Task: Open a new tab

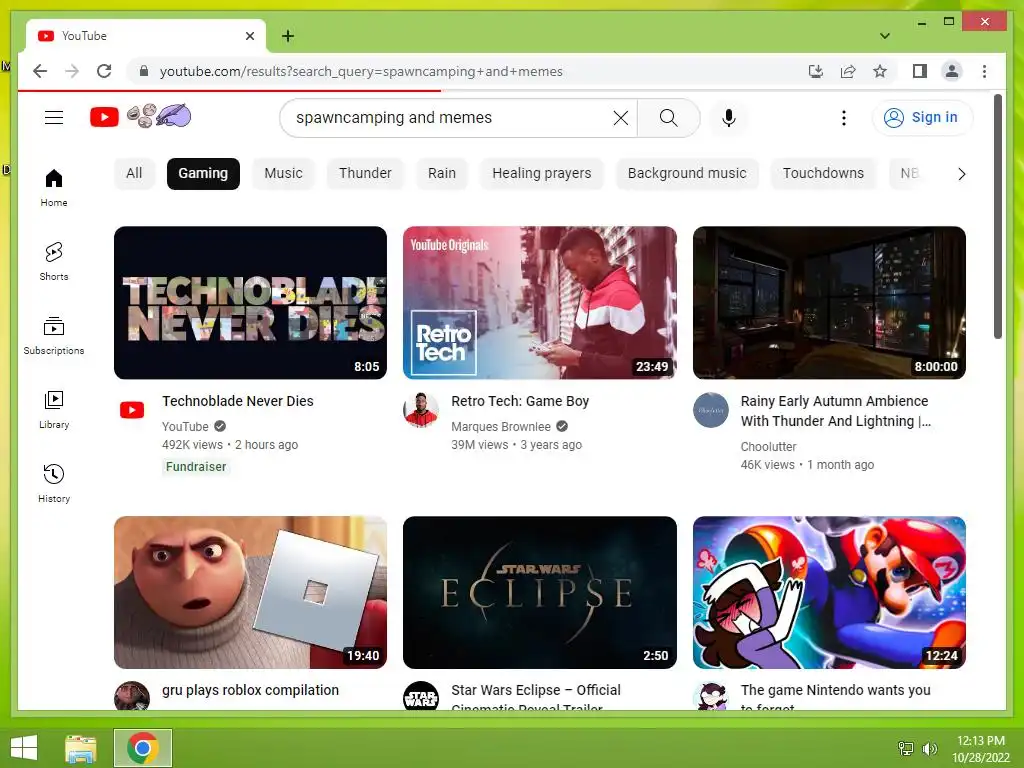Action: pos(288,36)
